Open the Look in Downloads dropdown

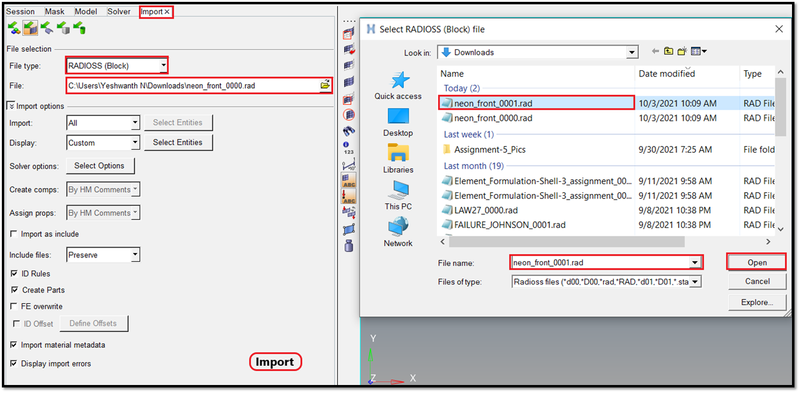pos(633,52)
